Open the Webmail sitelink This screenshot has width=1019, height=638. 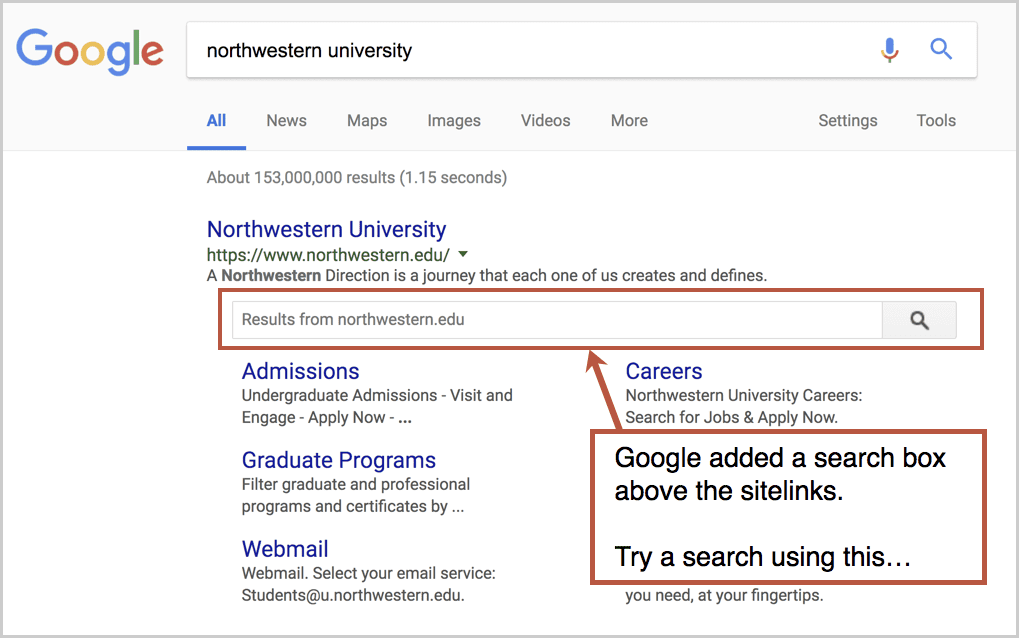pyautogui.click(x=285, y=549)
